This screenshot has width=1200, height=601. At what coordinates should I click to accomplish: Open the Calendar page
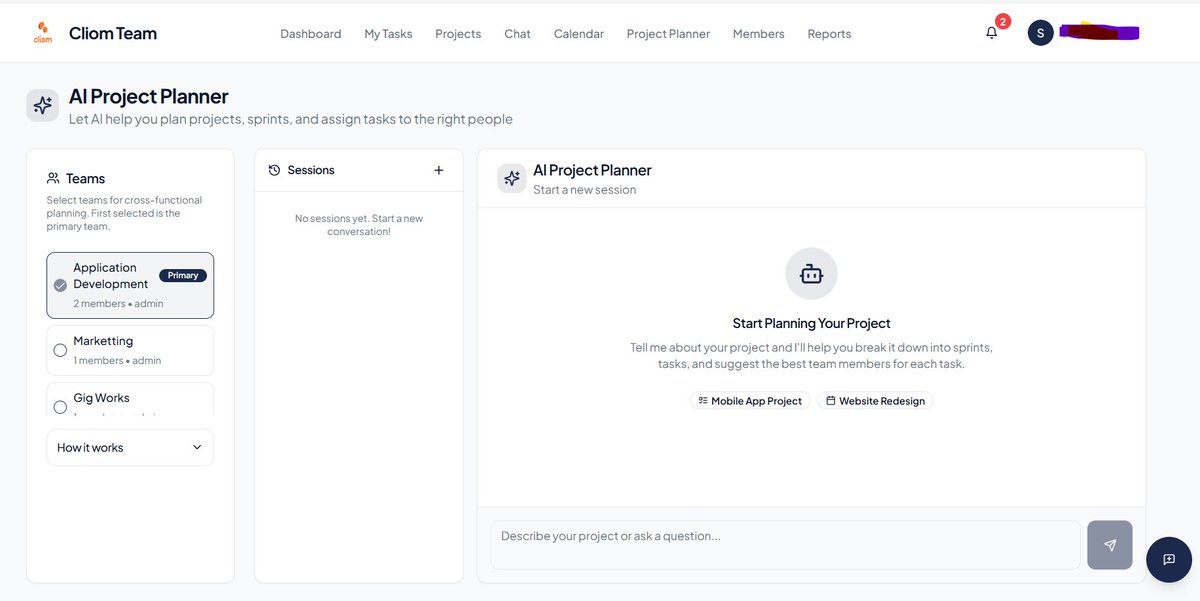579,33
